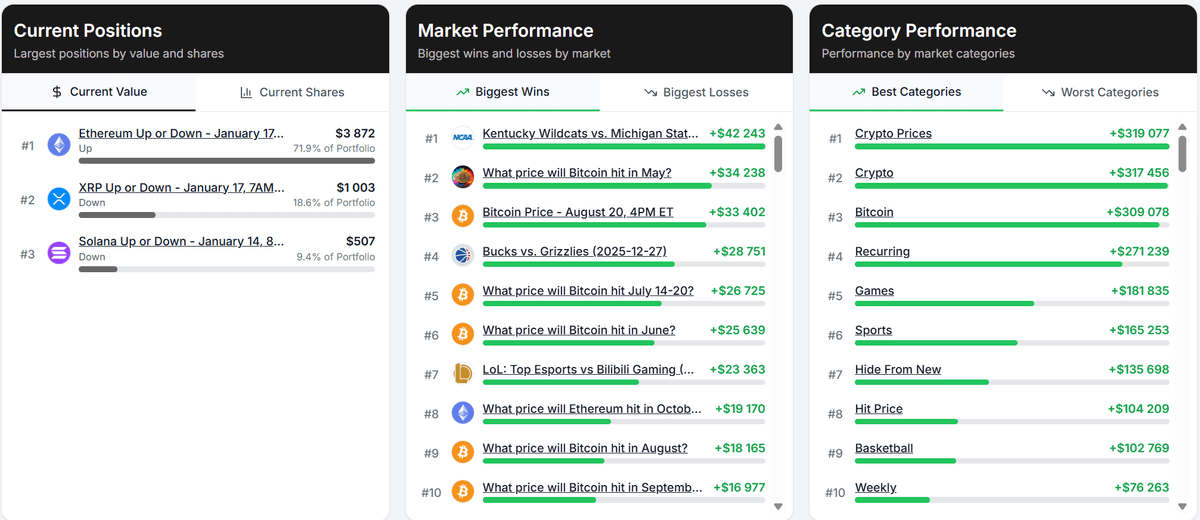The width and height of the screenshot is (1200, 520).
Task: Open the Hit Price category
Action: (879, 408)
